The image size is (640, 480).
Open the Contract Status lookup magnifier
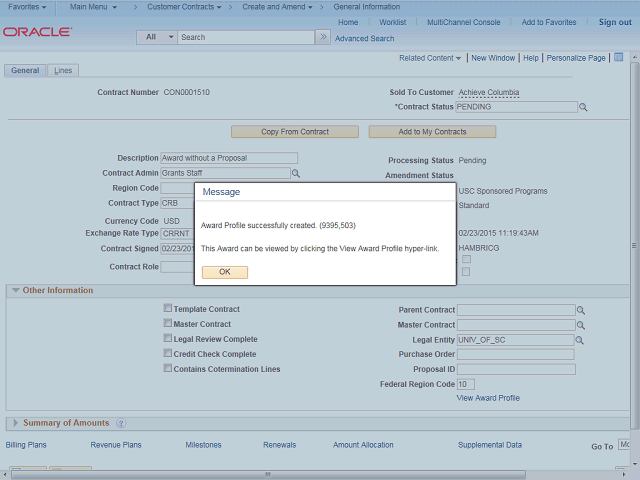(583, 107)
